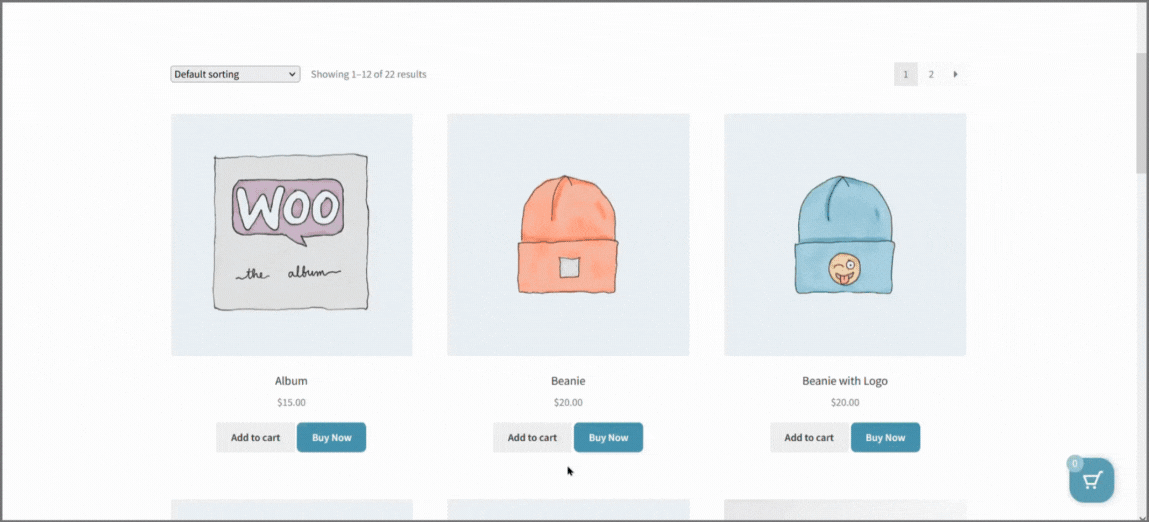Add the Beanie to cart
Image resolution: width=1149 pixels, height=522 pixels.
point(533,438)
